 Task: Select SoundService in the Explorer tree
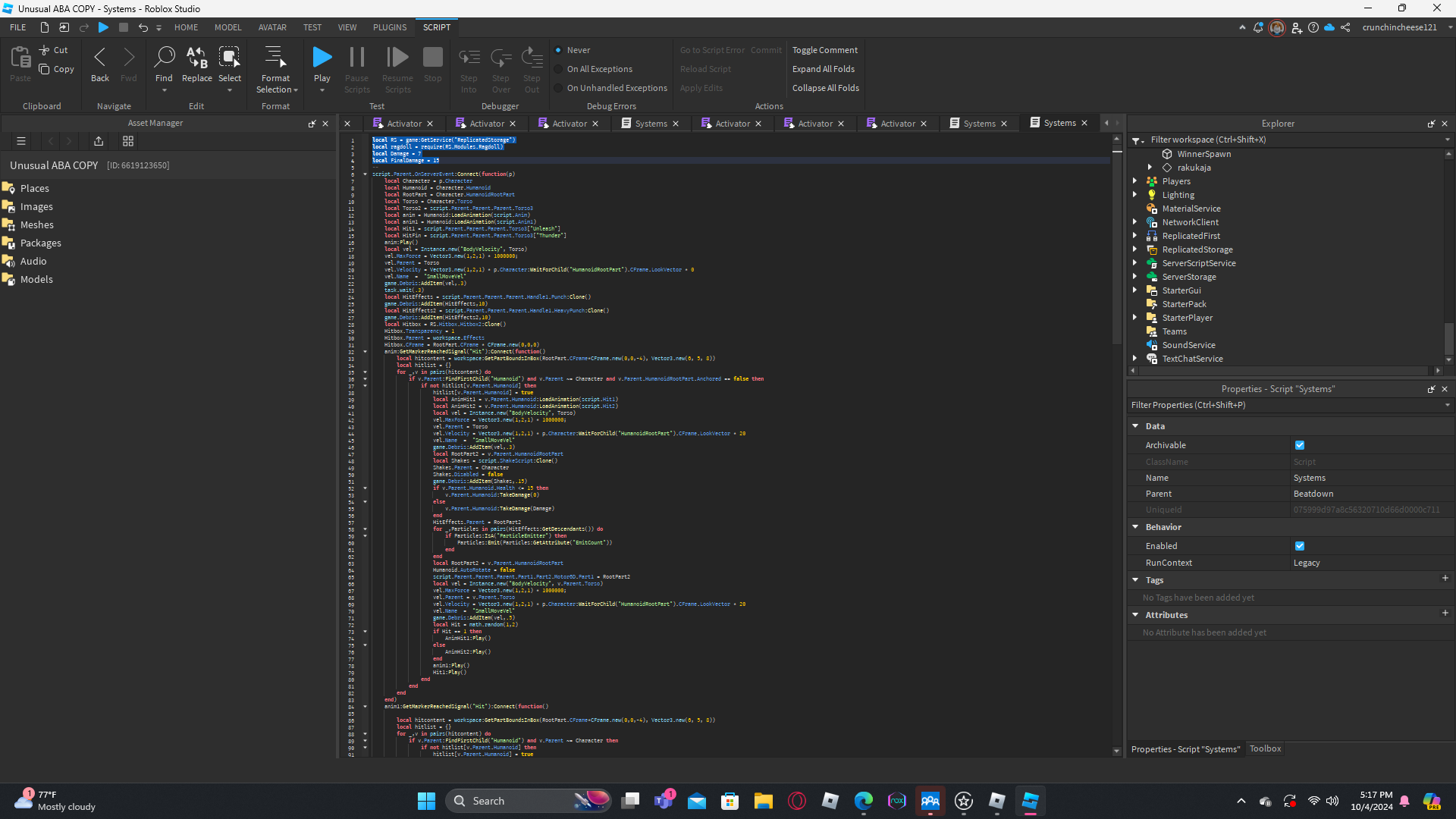tap(1188, 345)
